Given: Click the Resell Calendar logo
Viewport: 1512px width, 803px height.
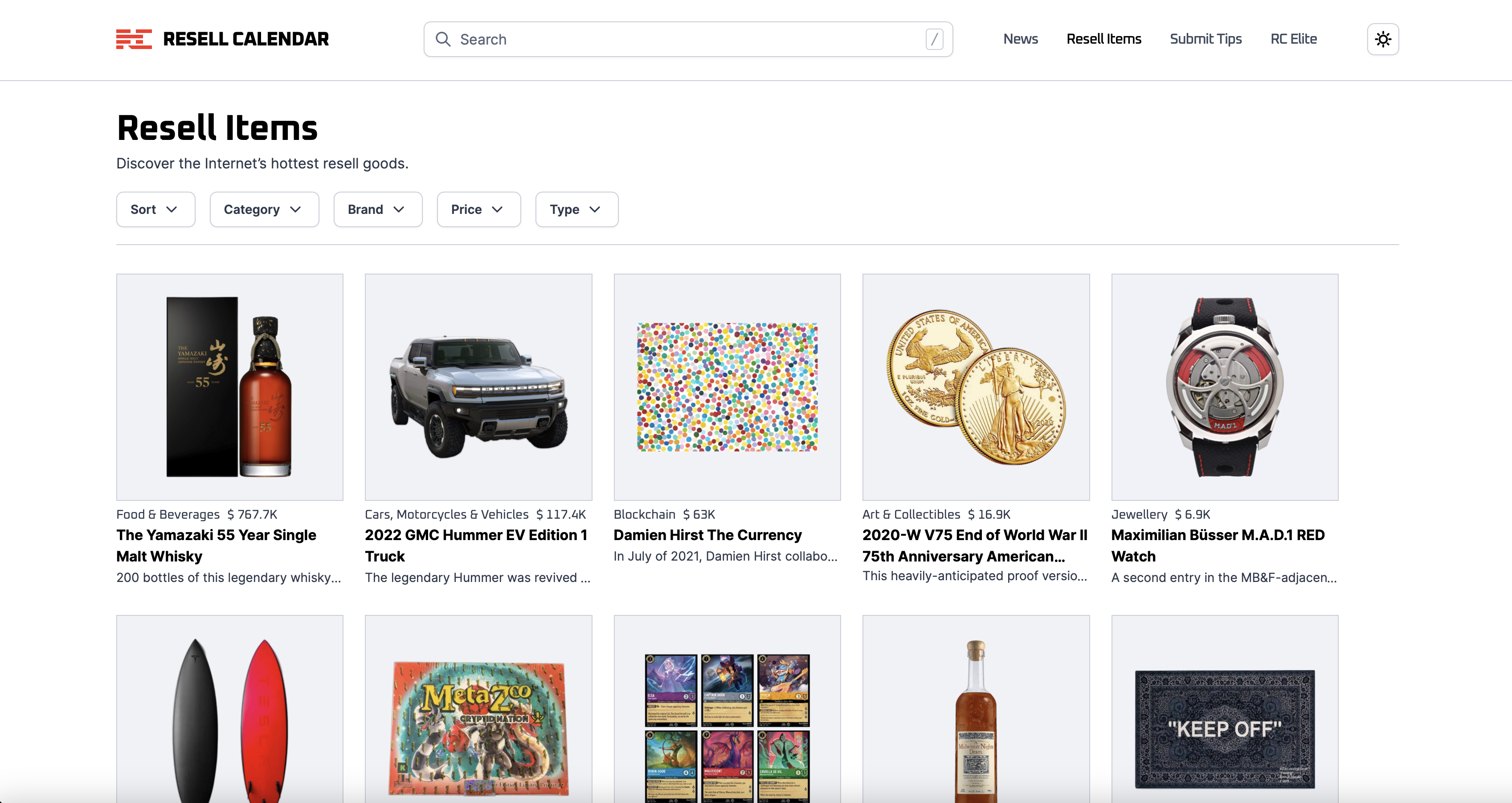Looking at the screenshot, I should (x=222, y=39).
